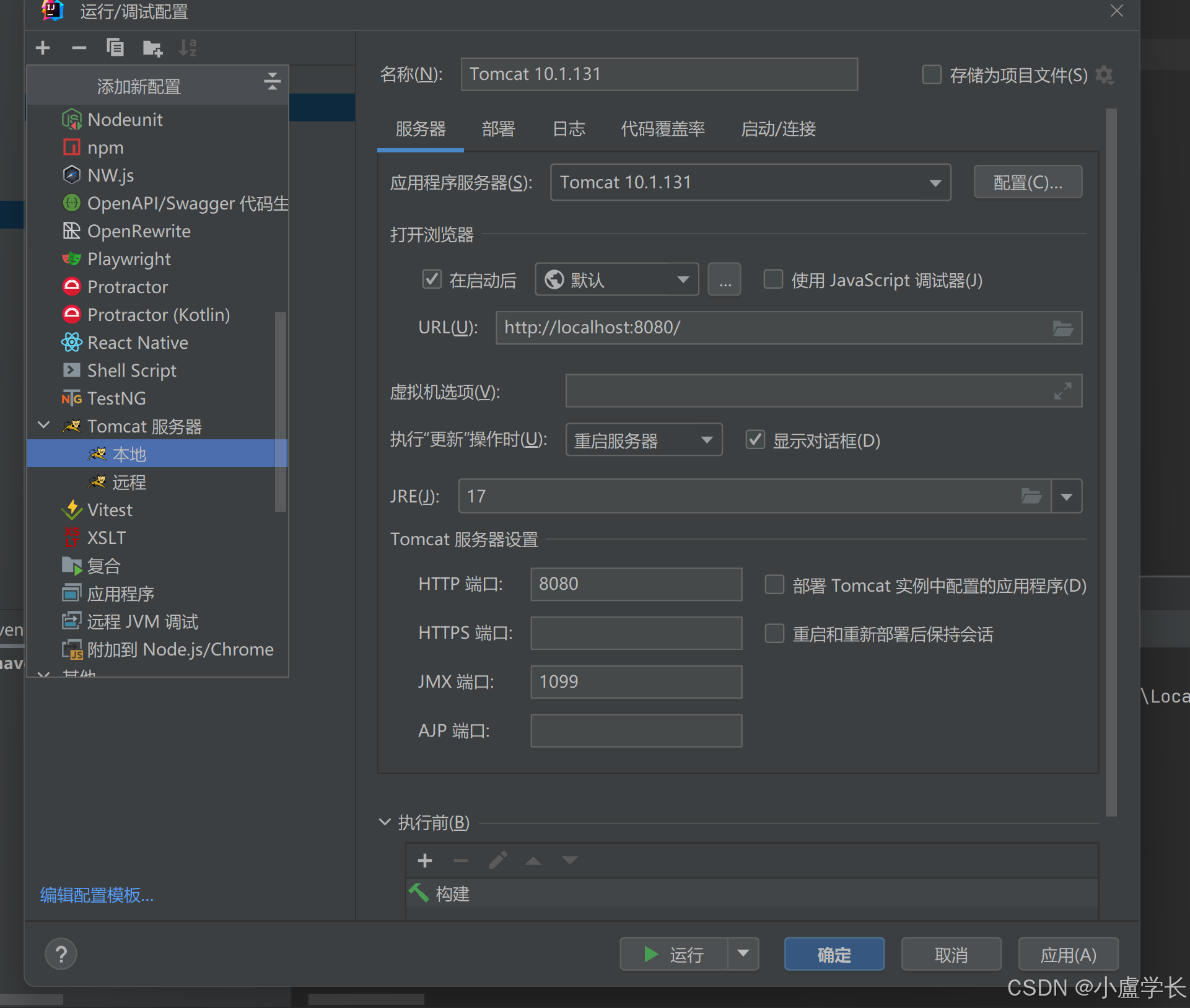This screenshot has height=1008, width=1190.
Task: Click the copy configuration icon
Action: (115, 48)
